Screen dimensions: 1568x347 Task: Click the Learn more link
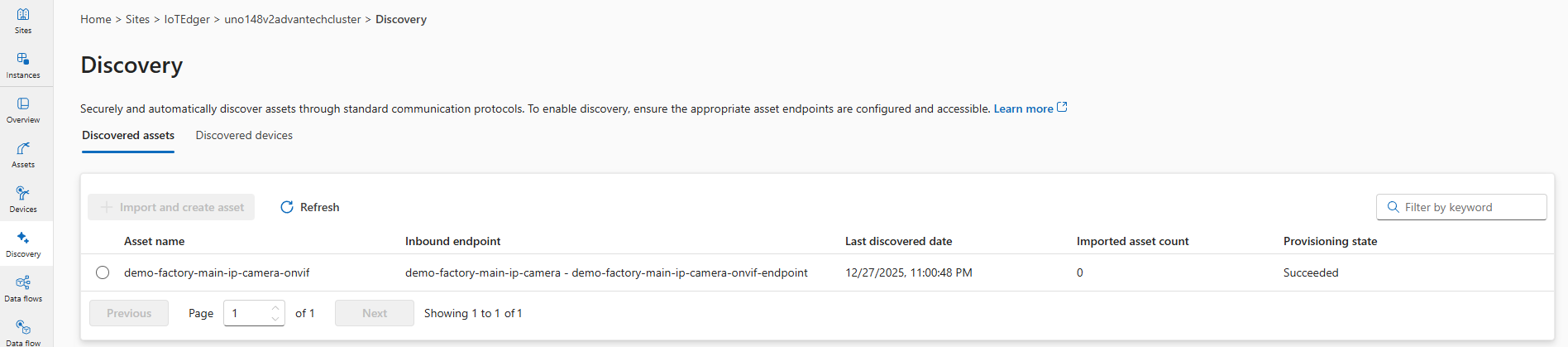pos(1023,108)
